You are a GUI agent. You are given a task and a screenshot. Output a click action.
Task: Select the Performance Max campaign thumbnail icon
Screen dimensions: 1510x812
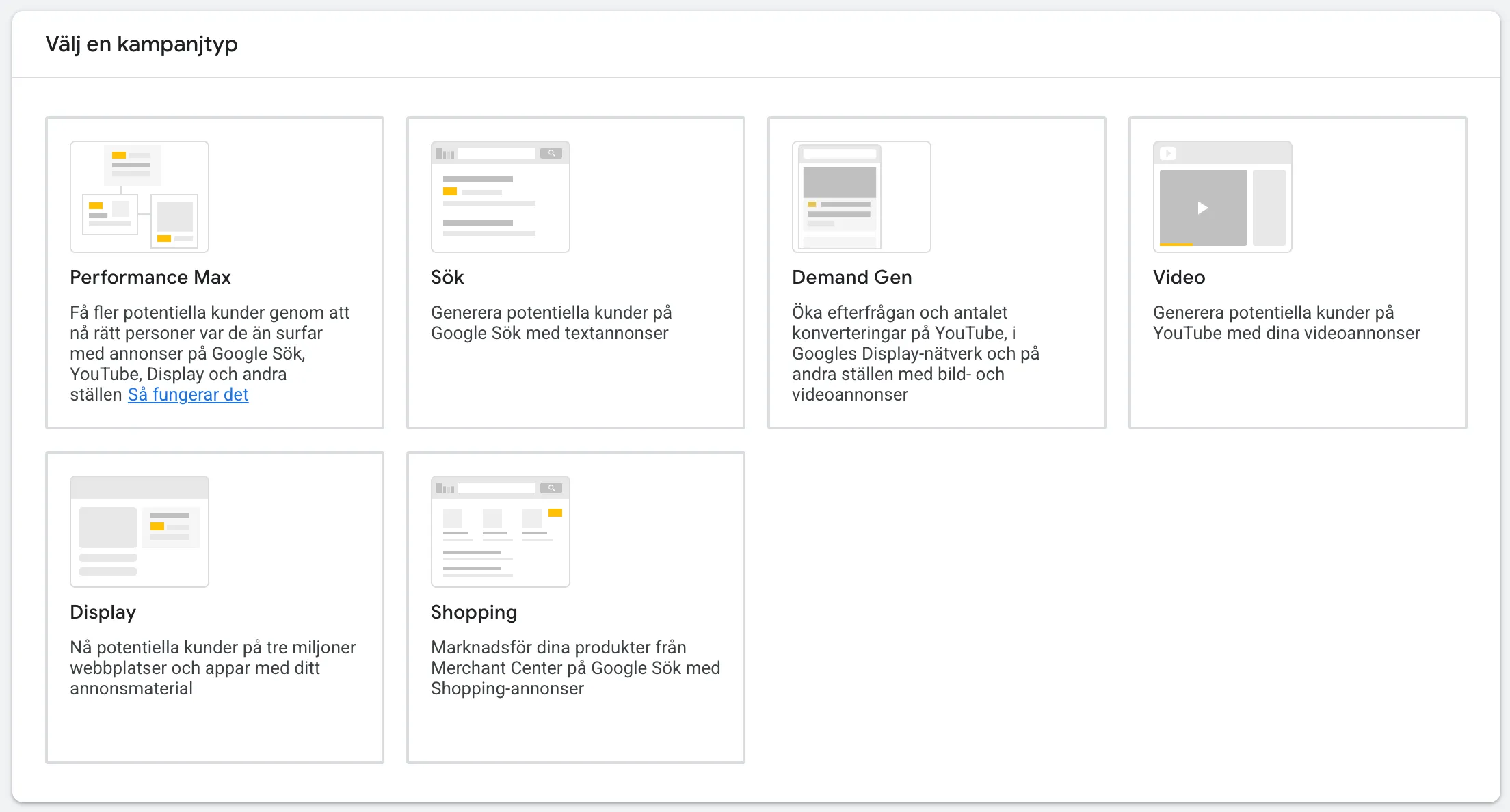point(140,196)
